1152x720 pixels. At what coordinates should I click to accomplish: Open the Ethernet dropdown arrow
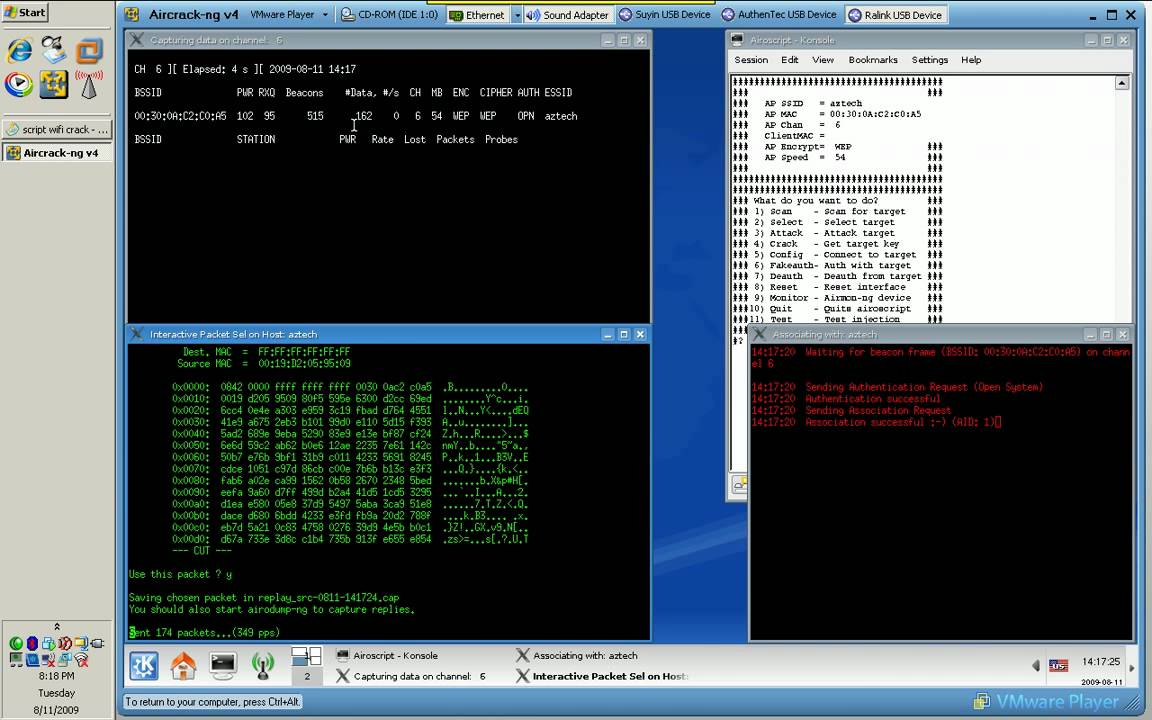[516, 15]
